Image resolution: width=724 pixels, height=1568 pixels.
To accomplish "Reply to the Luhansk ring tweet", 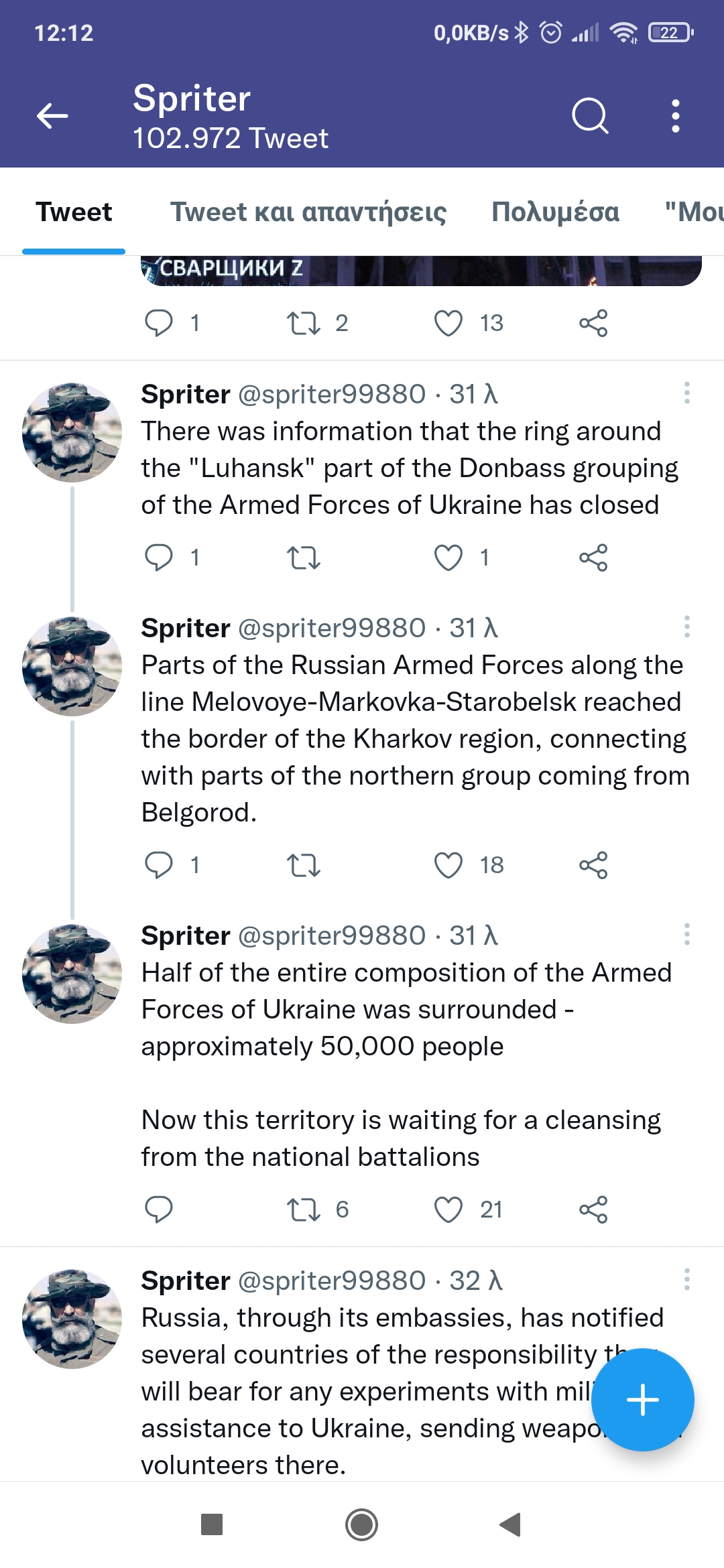I will [x=159, y=558].
